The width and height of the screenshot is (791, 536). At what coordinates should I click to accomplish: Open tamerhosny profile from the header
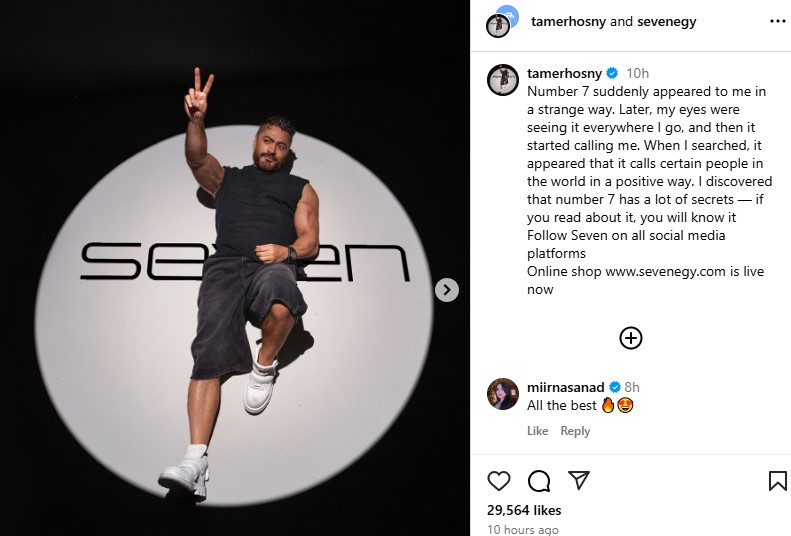[x=570, y=21]
